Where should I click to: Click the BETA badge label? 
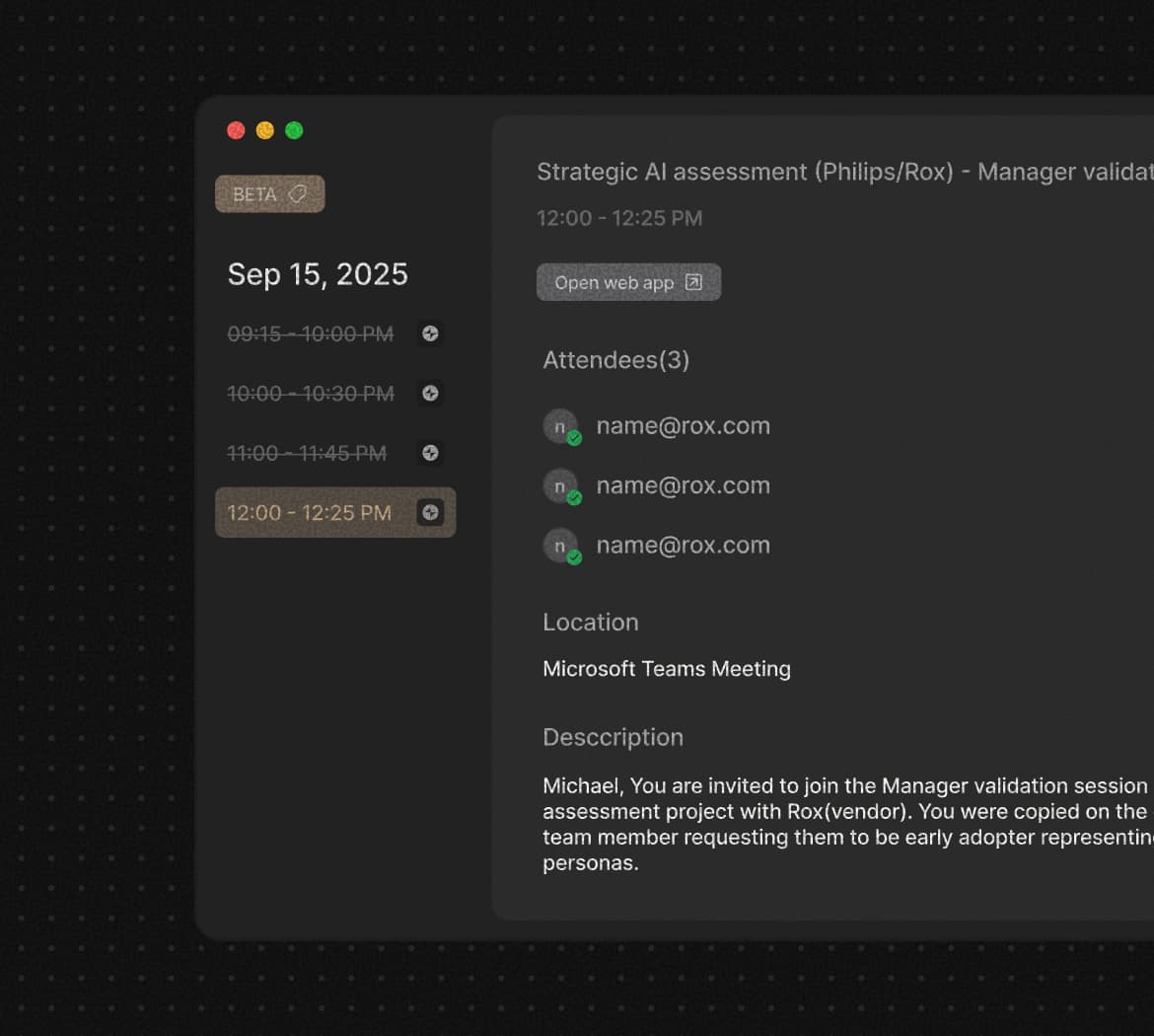(254, 194)
